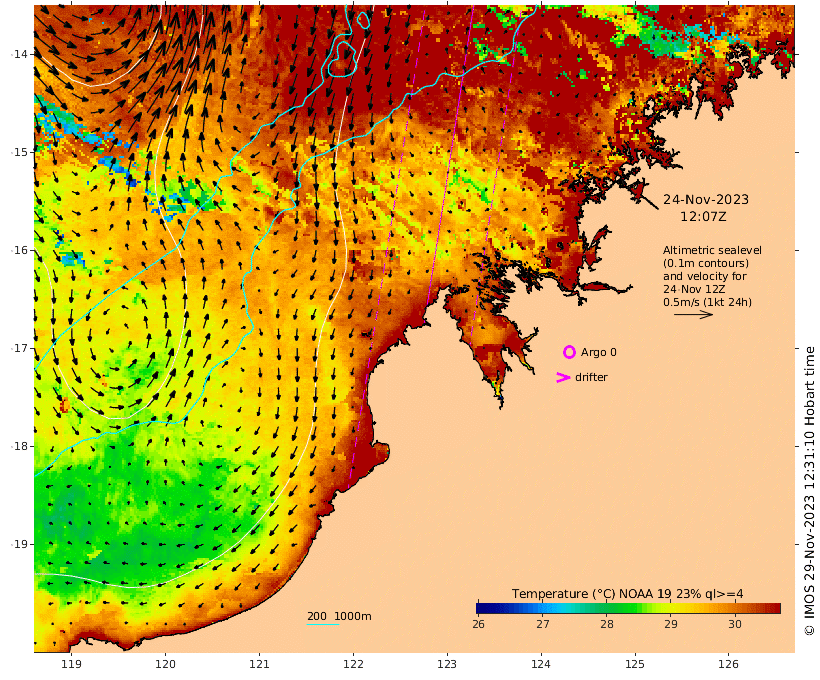The height and width of the screenshot is (680, 820).
Task: Click the '200 1000m' depth contour label
Action: (x=339, y=616)
